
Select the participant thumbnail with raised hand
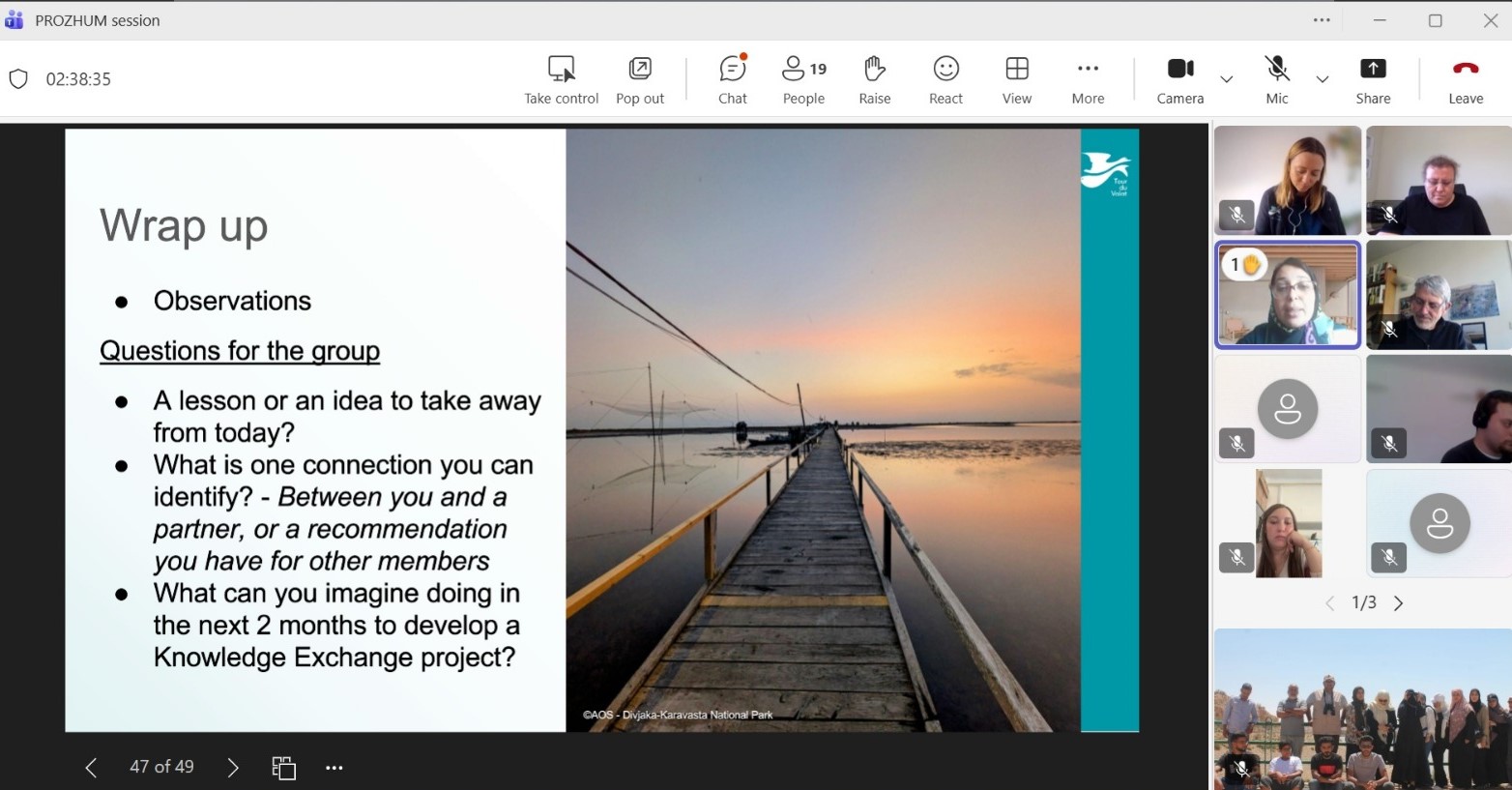click(x=1287, y=294)
